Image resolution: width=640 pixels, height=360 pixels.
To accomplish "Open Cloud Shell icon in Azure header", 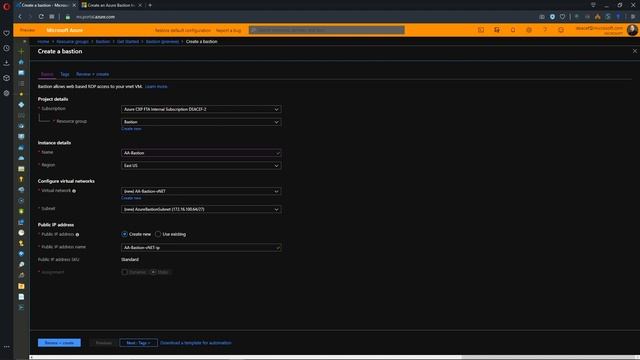I will 481,30.
